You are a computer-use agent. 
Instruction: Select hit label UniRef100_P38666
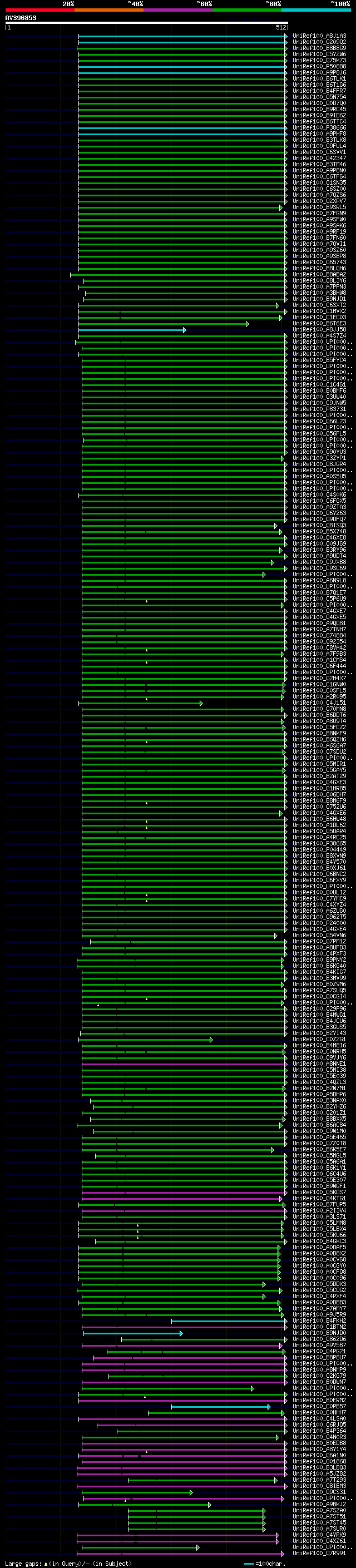(319, 128)
